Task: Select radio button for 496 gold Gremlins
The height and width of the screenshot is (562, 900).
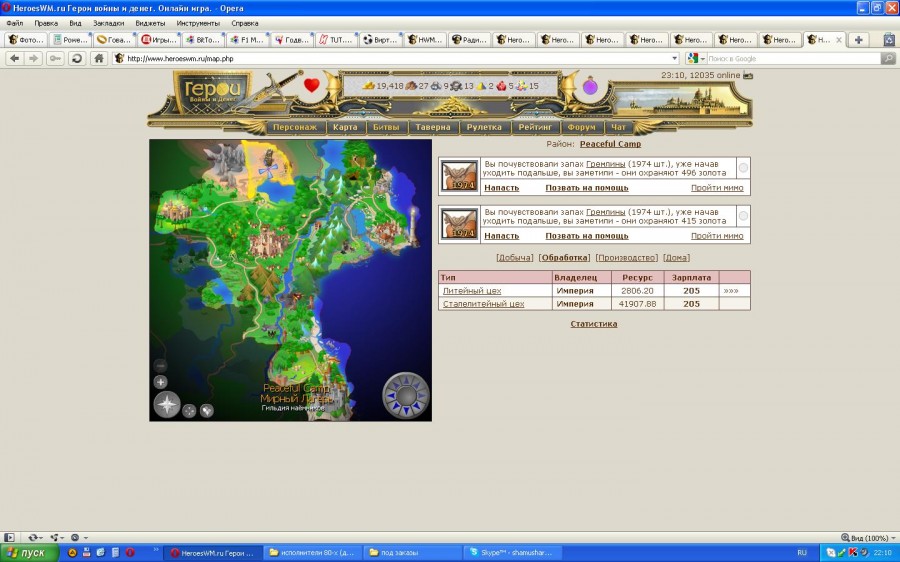Action: point(743,169)
